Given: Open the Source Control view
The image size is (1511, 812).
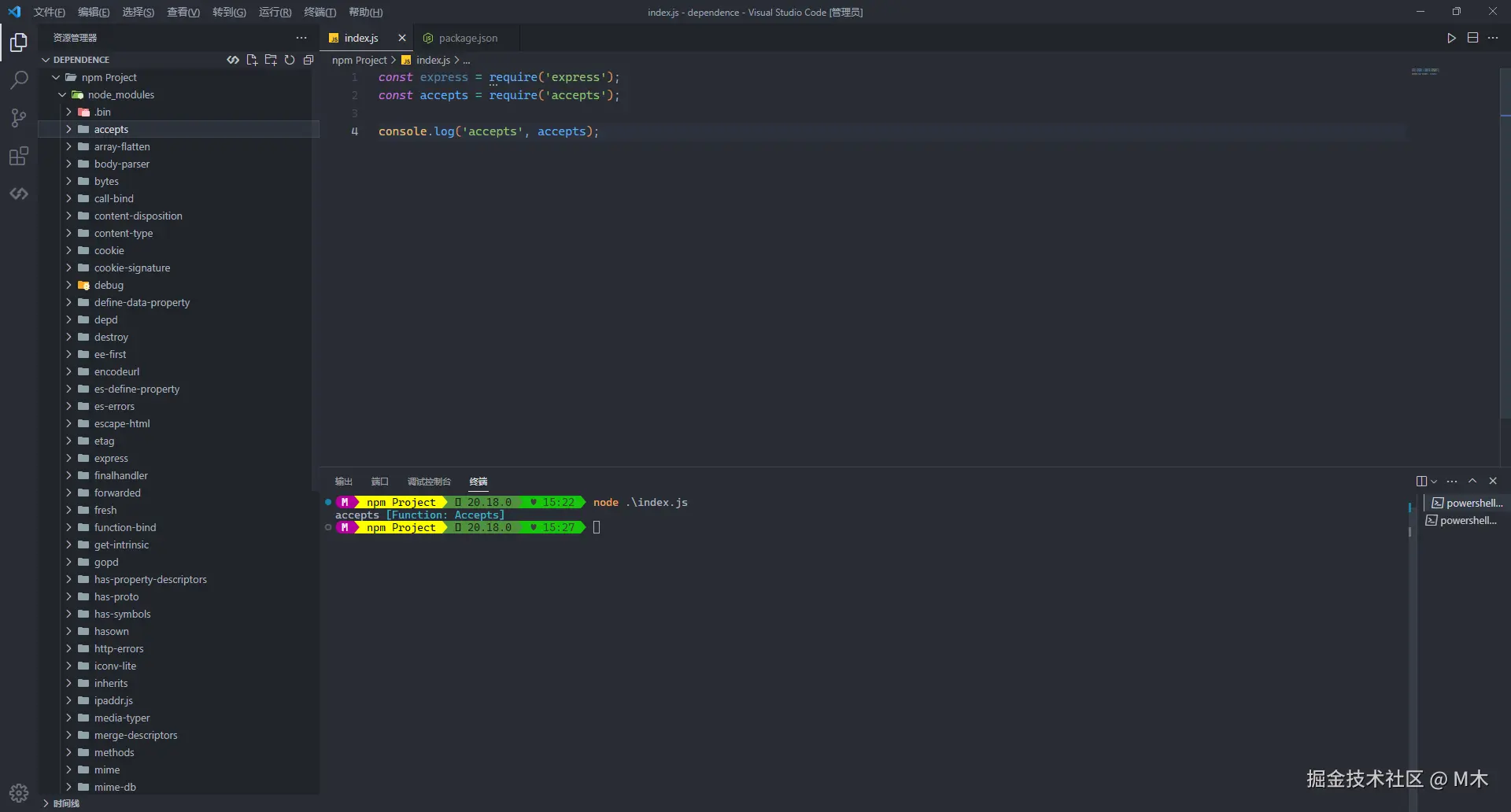Looking at the screenshot, I should [19, 118].
